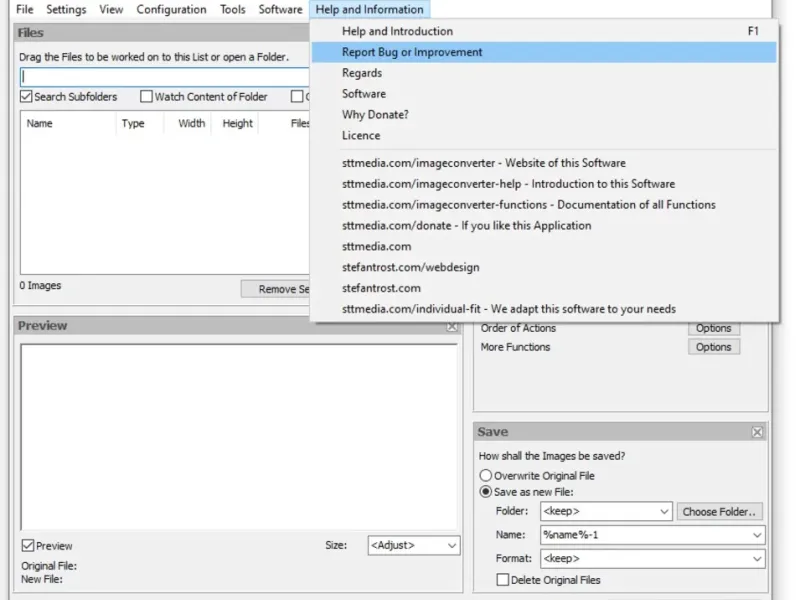
Task: Open Options for More Functions
Action: tap(714, 347)
